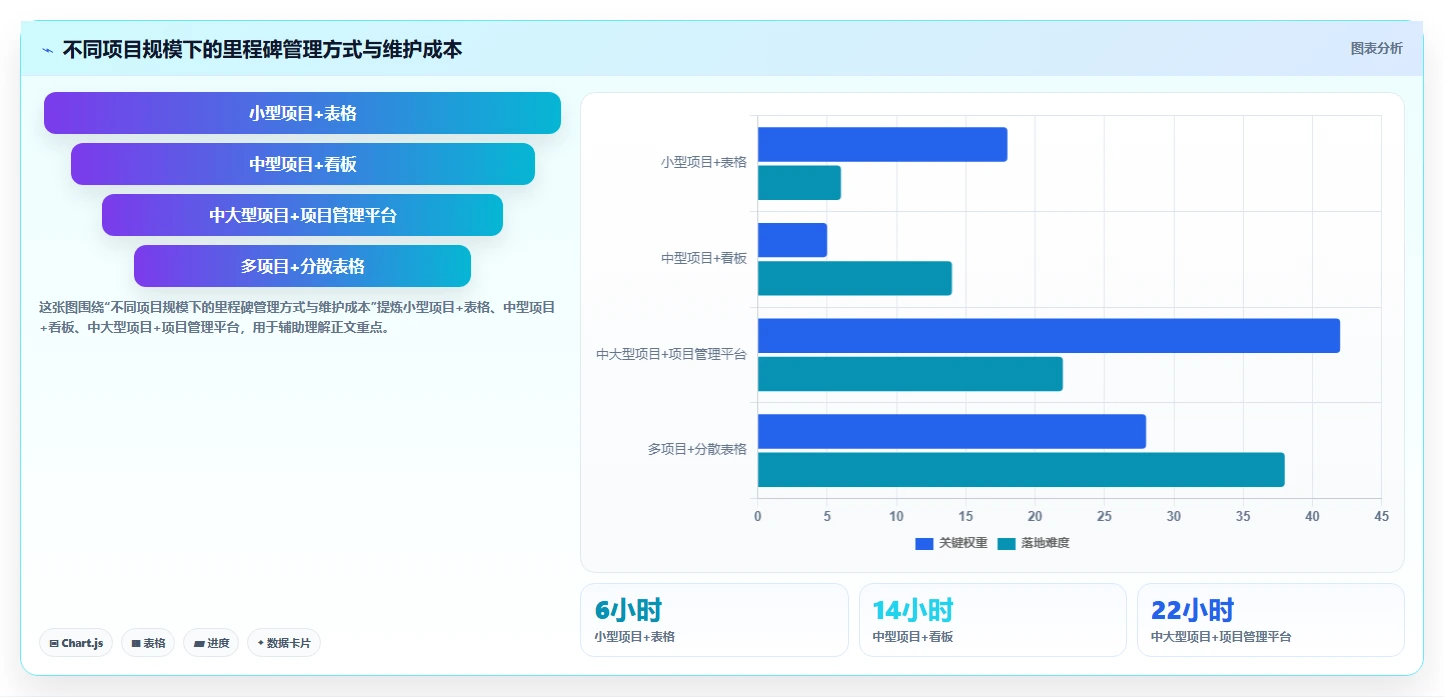
Task: Select the 小型项目+表格 funnel bar
Action: (x=302, y=113)
